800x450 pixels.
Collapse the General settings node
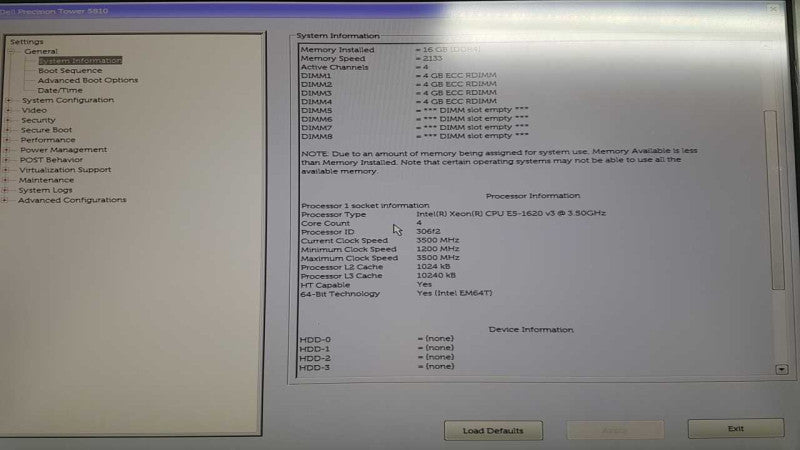(x=12, y=52)
